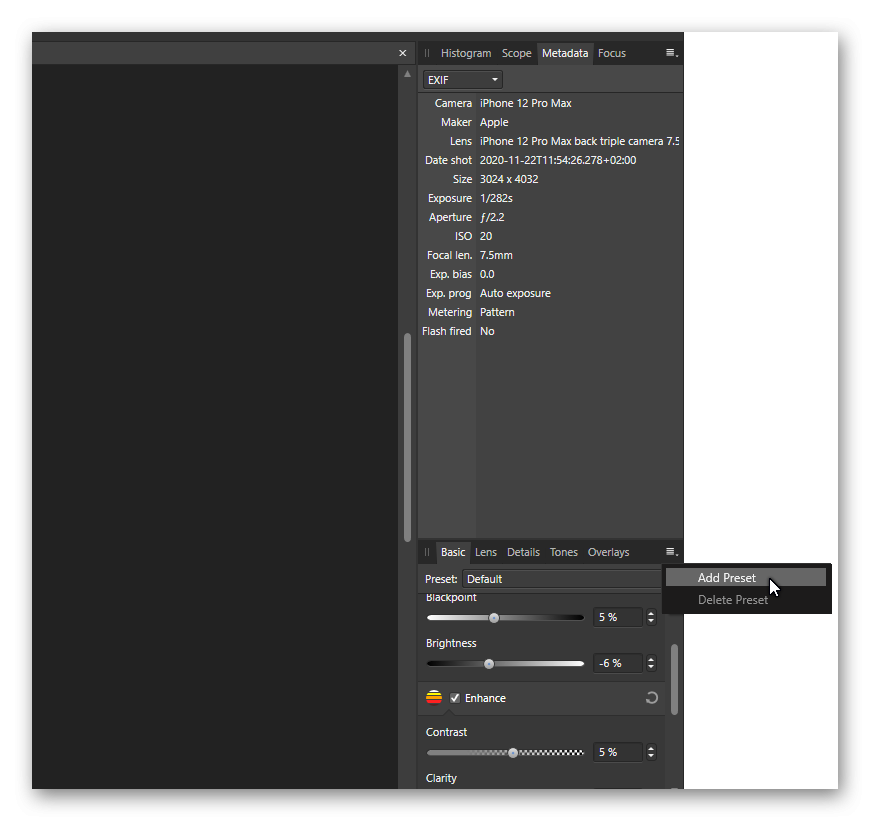The width and height of the screenshot is (870, 821).
Task: Select the Flash fired value No
Action: point(487,331)
